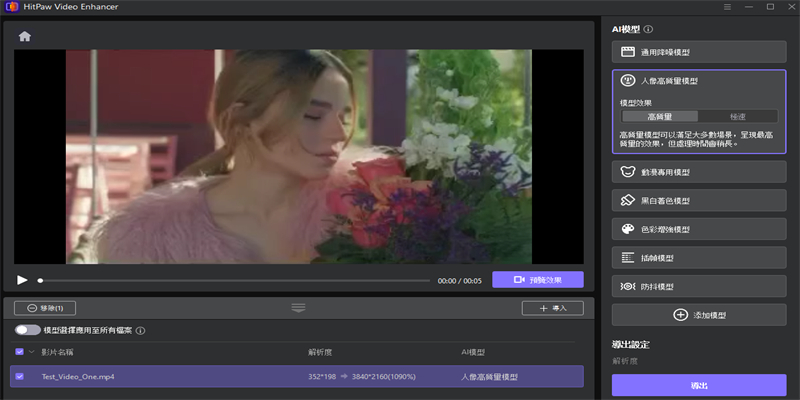Viewport: 800px width, 400px height.
Task: Click the 00:00 / 00:05 time display
Action: click(460, 281)
